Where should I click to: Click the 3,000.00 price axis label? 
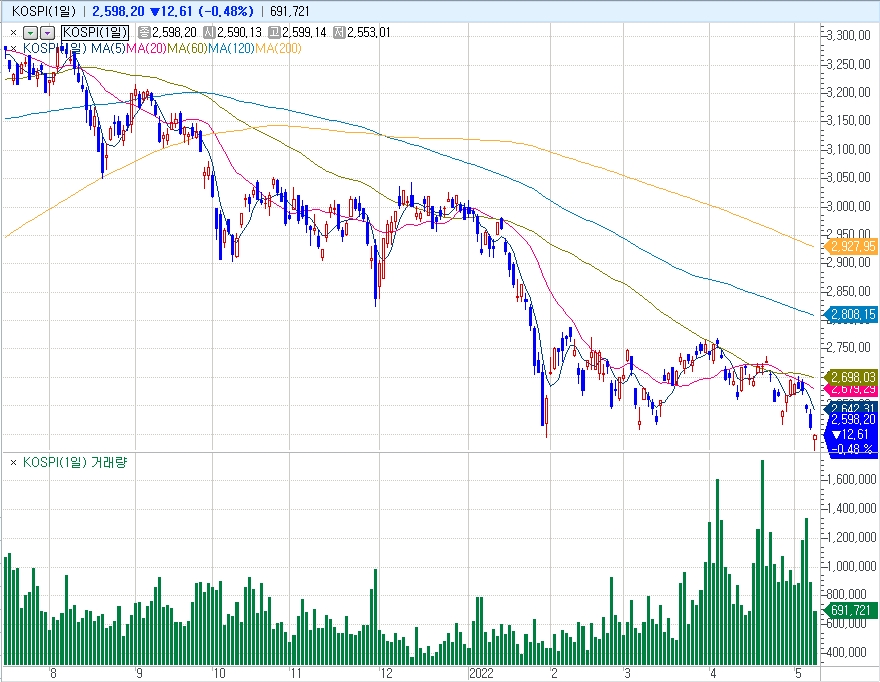click(849, 206)
